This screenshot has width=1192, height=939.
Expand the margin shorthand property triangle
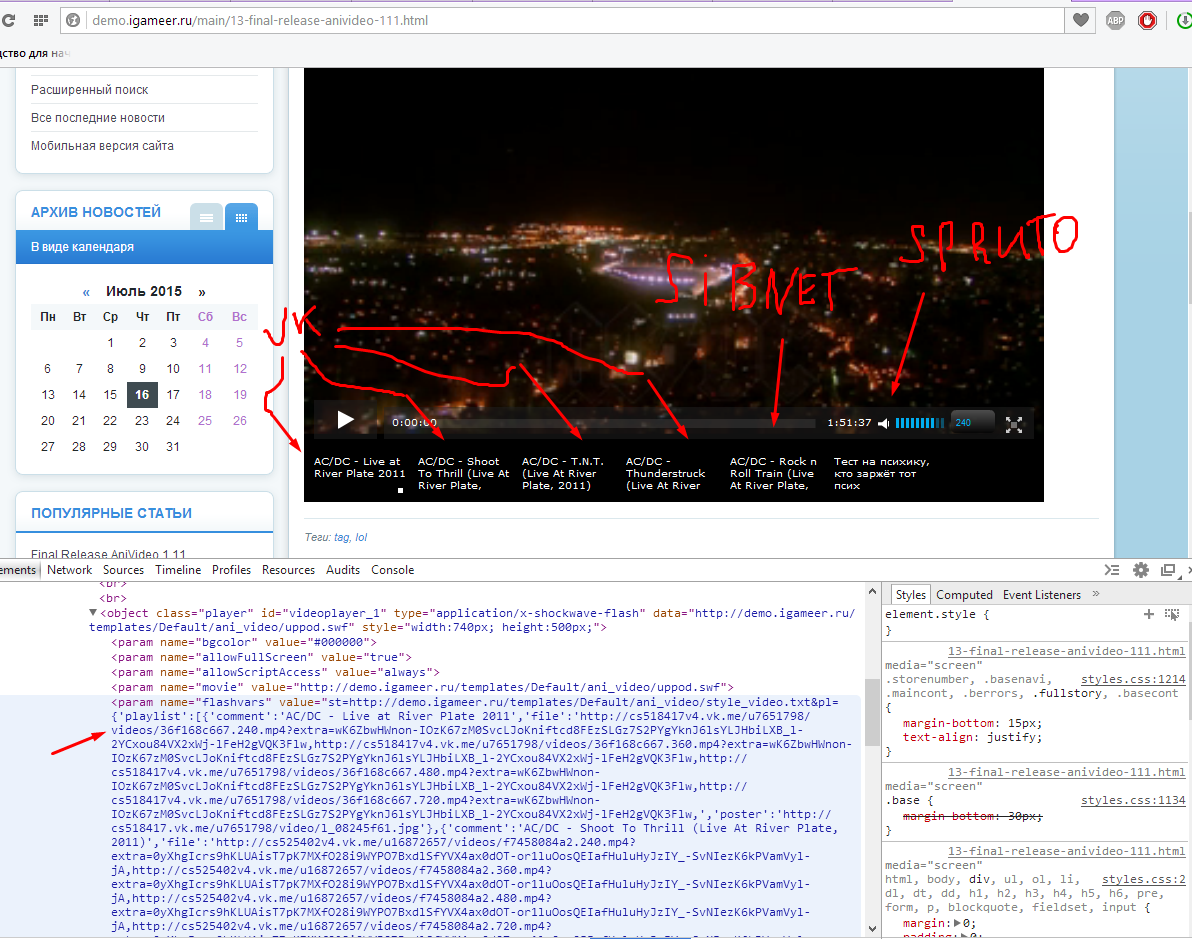(957, 923)
